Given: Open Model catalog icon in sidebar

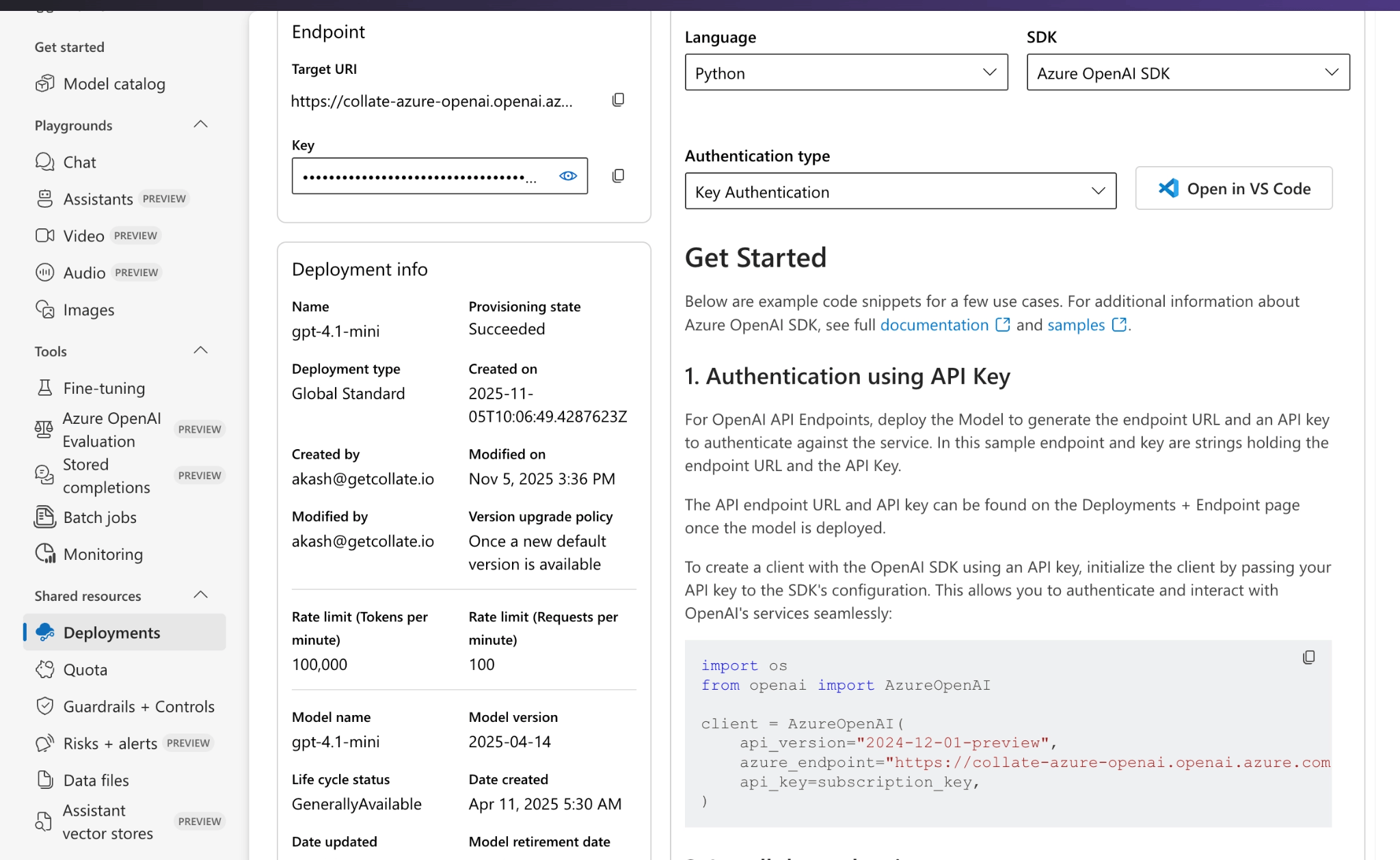Looking at the screenshot, I should click(45, 84).
